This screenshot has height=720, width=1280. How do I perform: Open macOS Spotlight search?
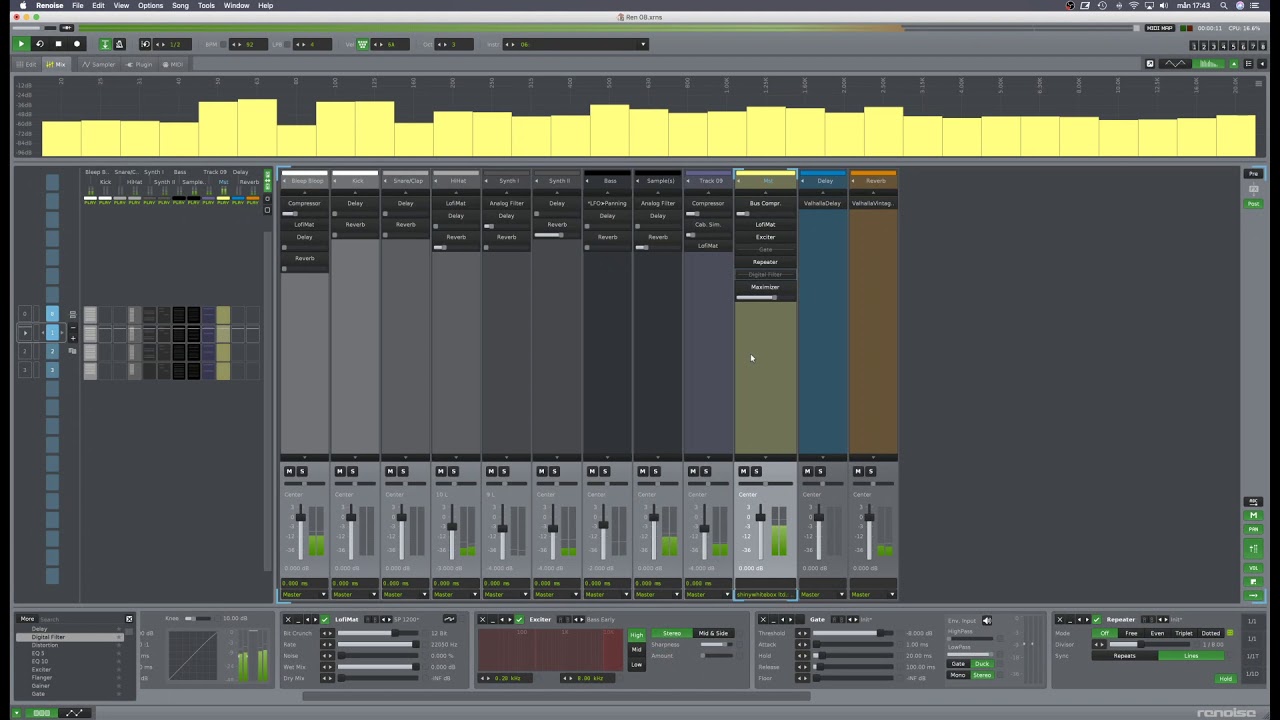click(x=1223, y=5)
